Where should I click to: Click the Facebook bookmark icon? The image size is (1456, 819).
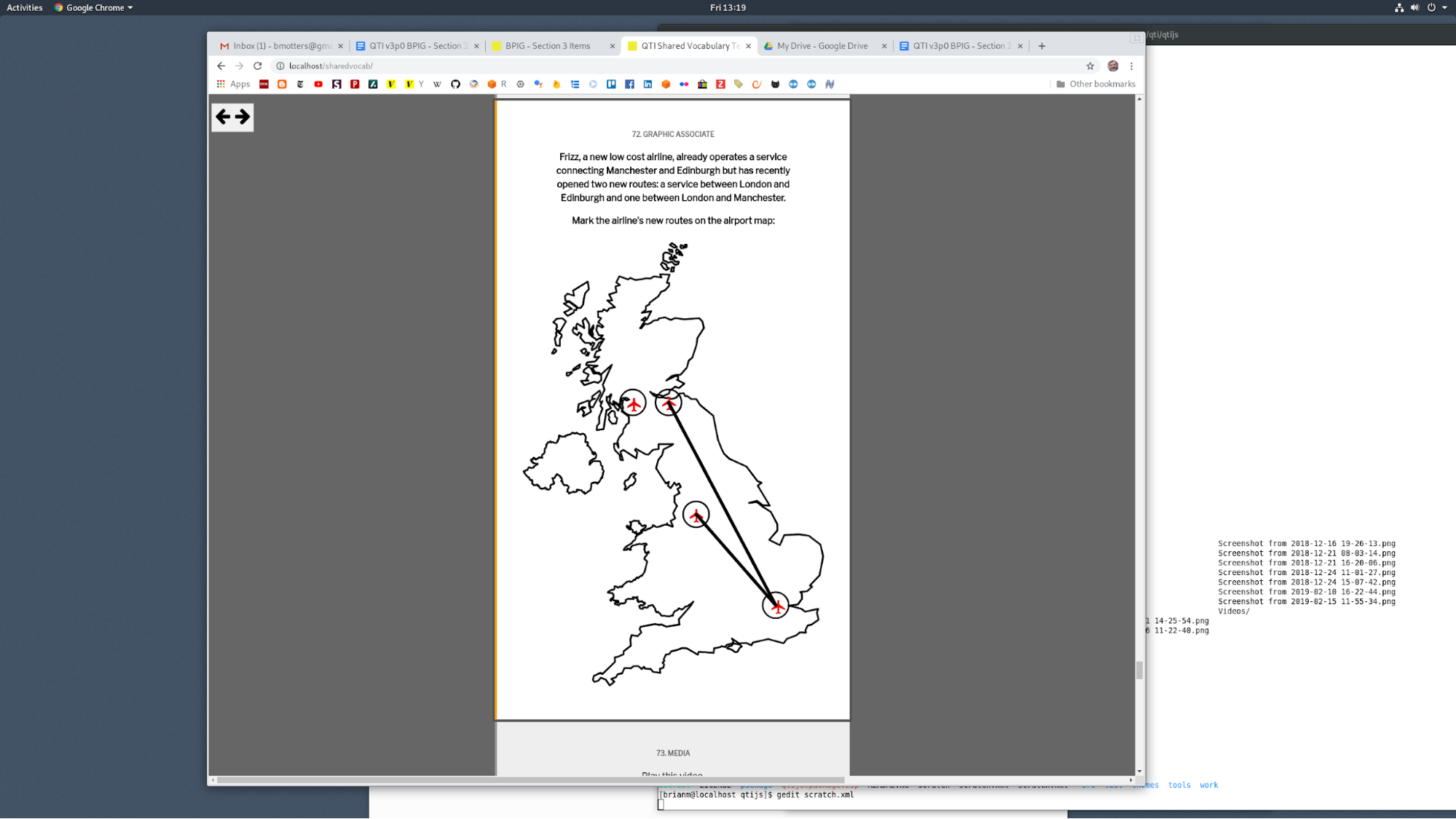(x=629, y=84)
